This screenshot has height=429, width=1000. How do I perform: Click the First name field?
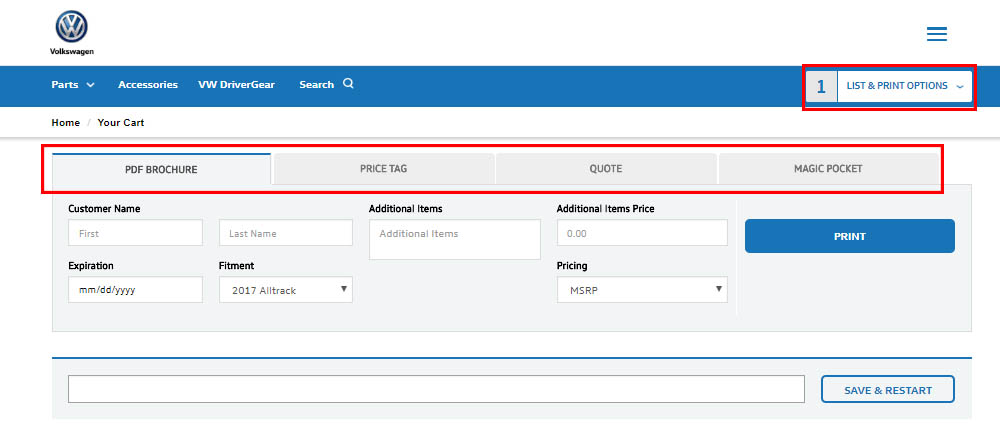(x=135, y=233)
